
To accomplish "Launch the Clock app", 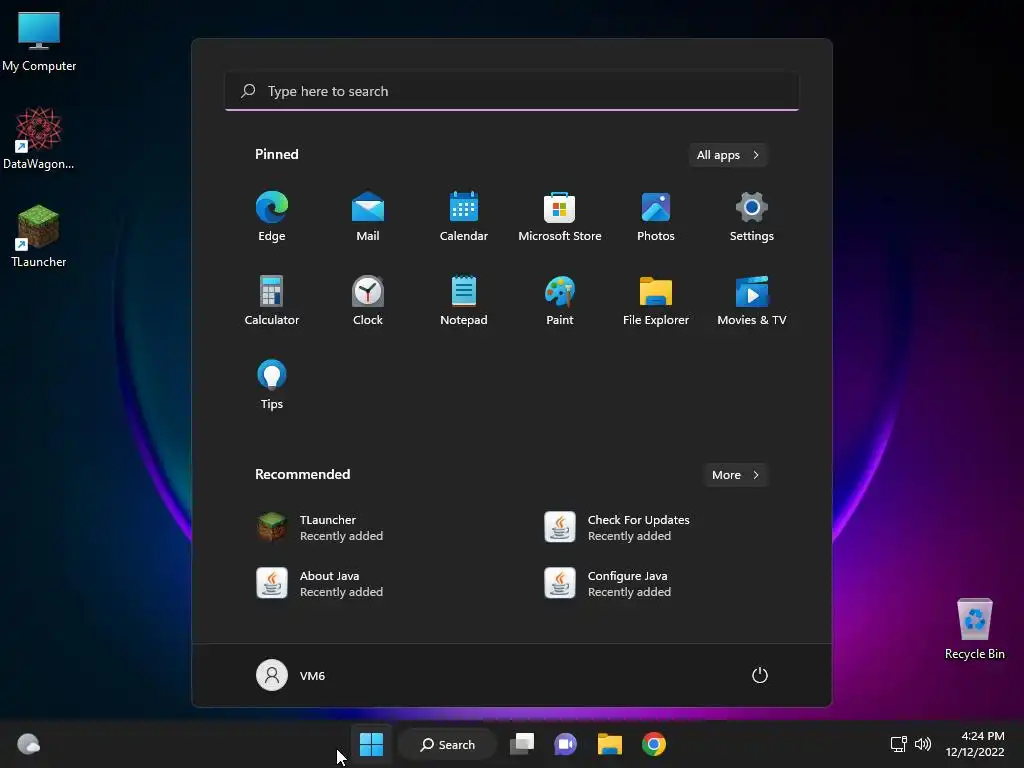I will click(368, 300).
